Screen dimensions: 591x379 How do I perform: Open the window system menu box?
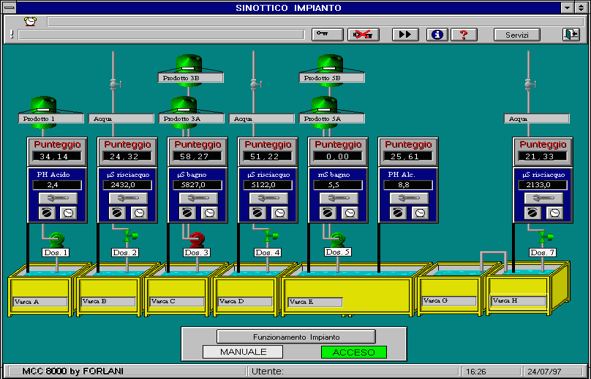pos(9,8)
